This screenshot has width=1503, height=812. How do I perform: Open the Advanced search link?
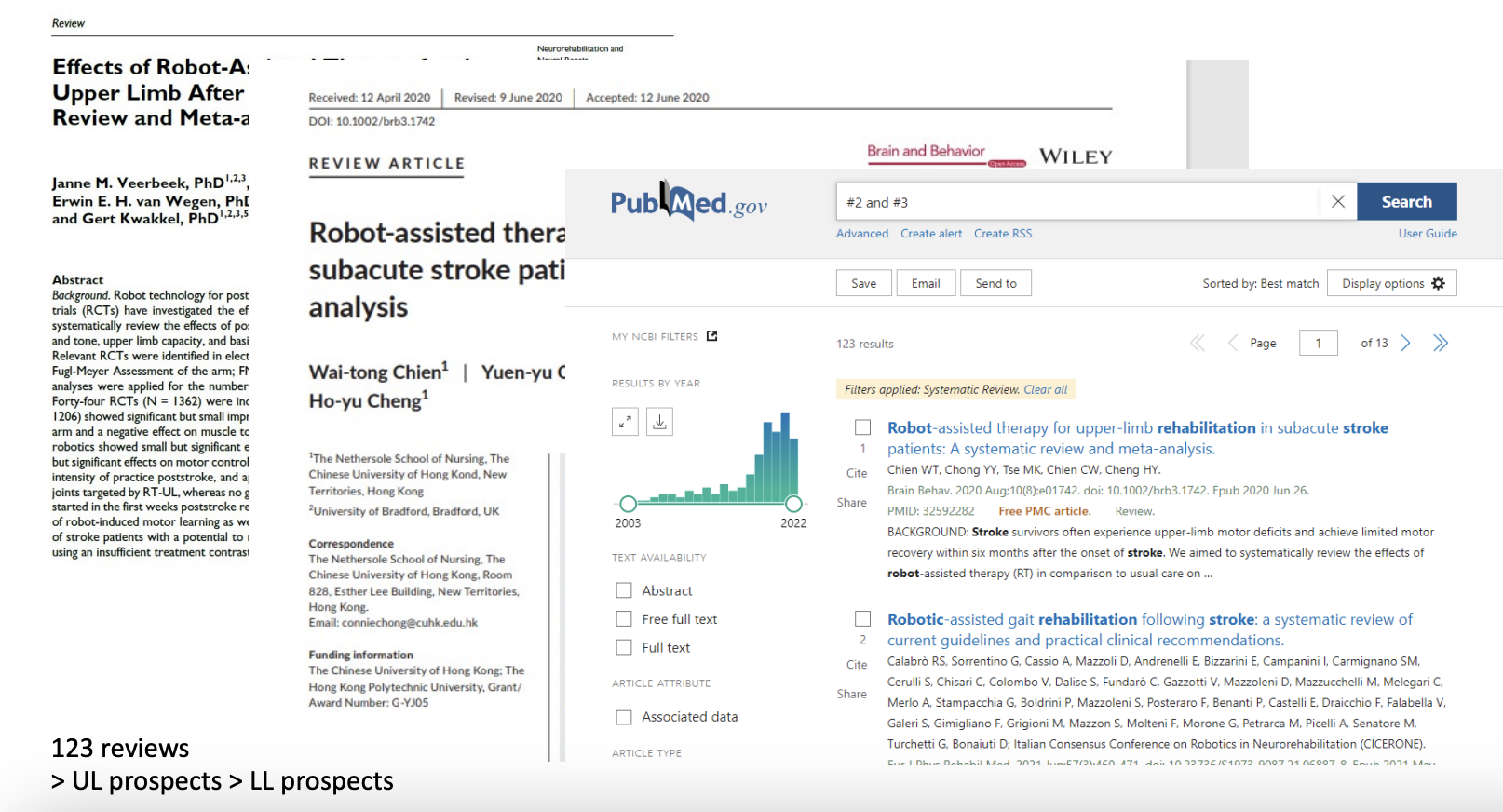click(x=862, y=234)
